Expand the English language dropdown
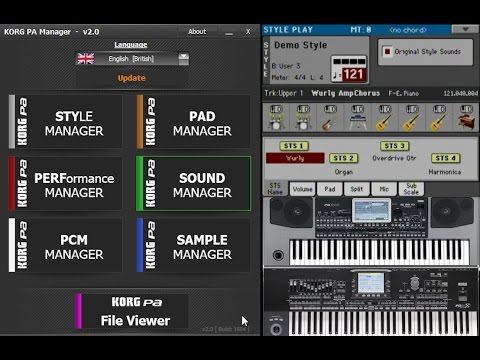Image resolution: width=480 pixels, height=360 pixels. pyautogui.click(x=184, y=59)
